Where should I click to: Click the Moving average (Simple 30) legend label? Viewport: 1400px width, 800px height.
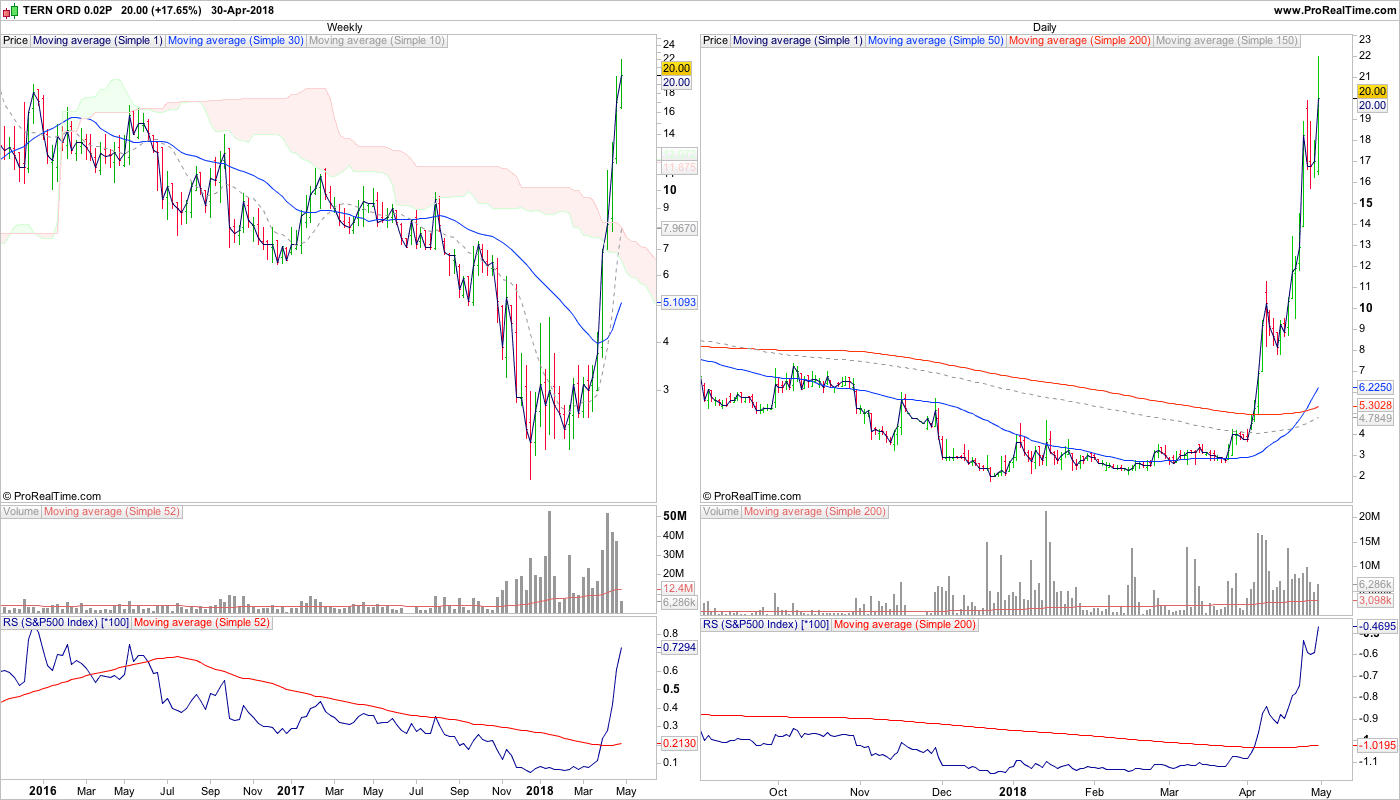coord(236,41)
